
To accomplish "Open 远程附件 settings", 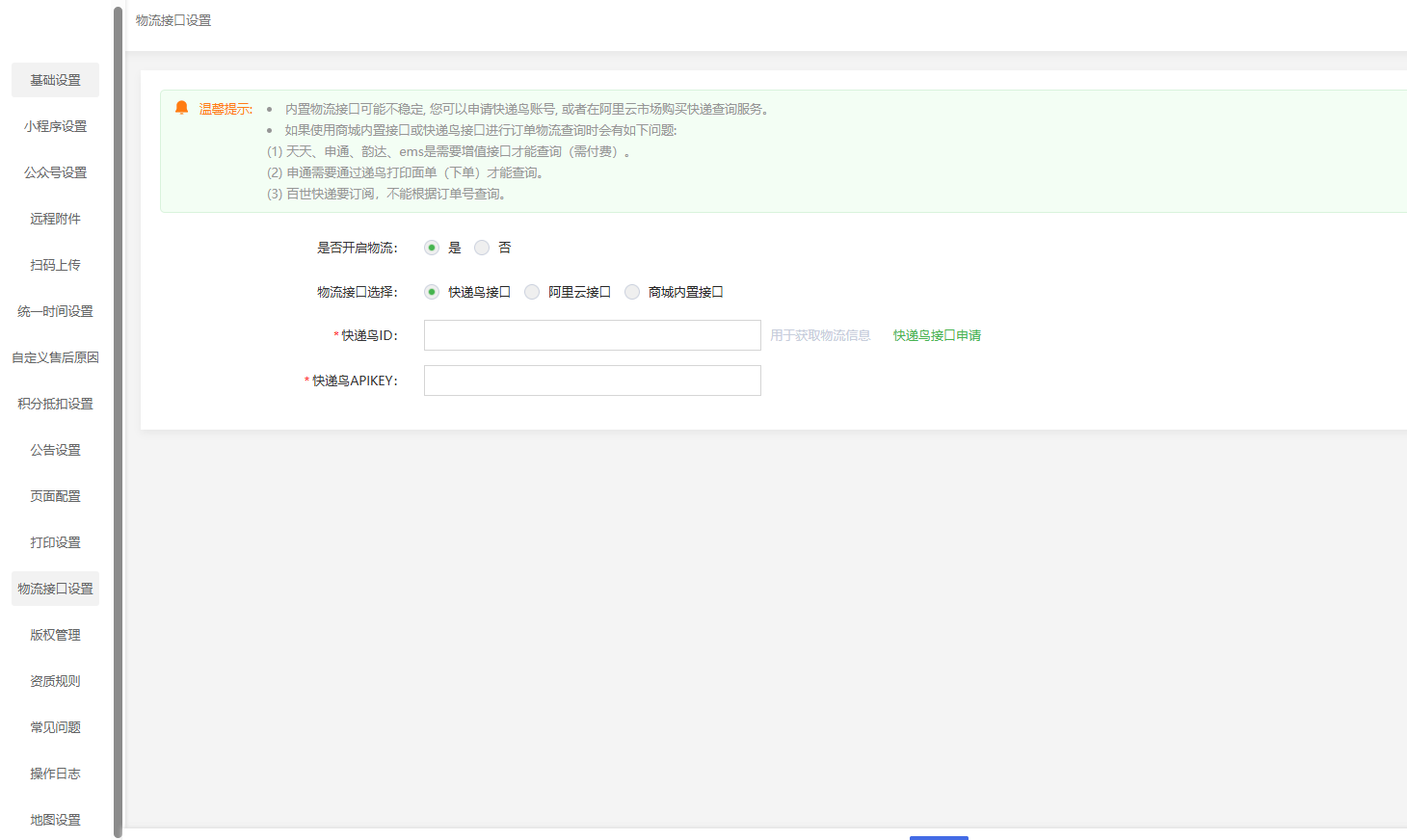I will click(x=55, y=219).
